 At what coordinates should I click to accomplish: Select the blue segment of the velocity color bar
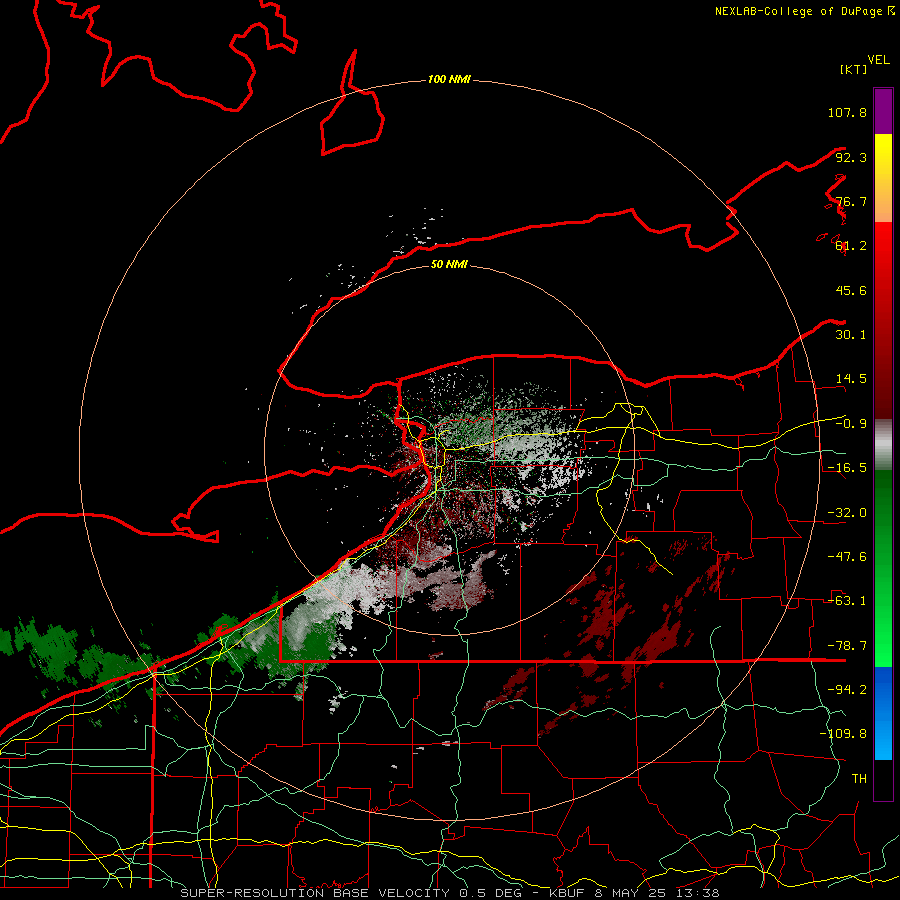coord(883,713)
